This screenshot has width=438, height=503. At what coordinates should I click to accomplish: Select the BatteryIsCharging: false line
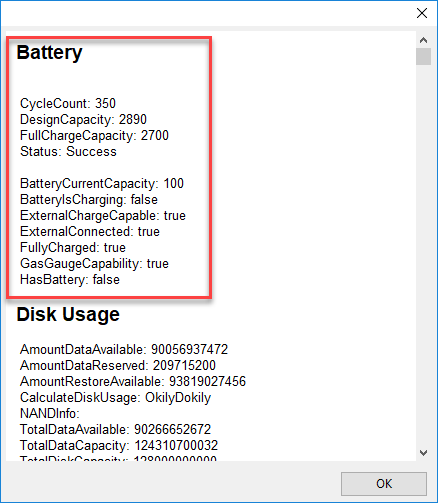(x=89, y=199)
